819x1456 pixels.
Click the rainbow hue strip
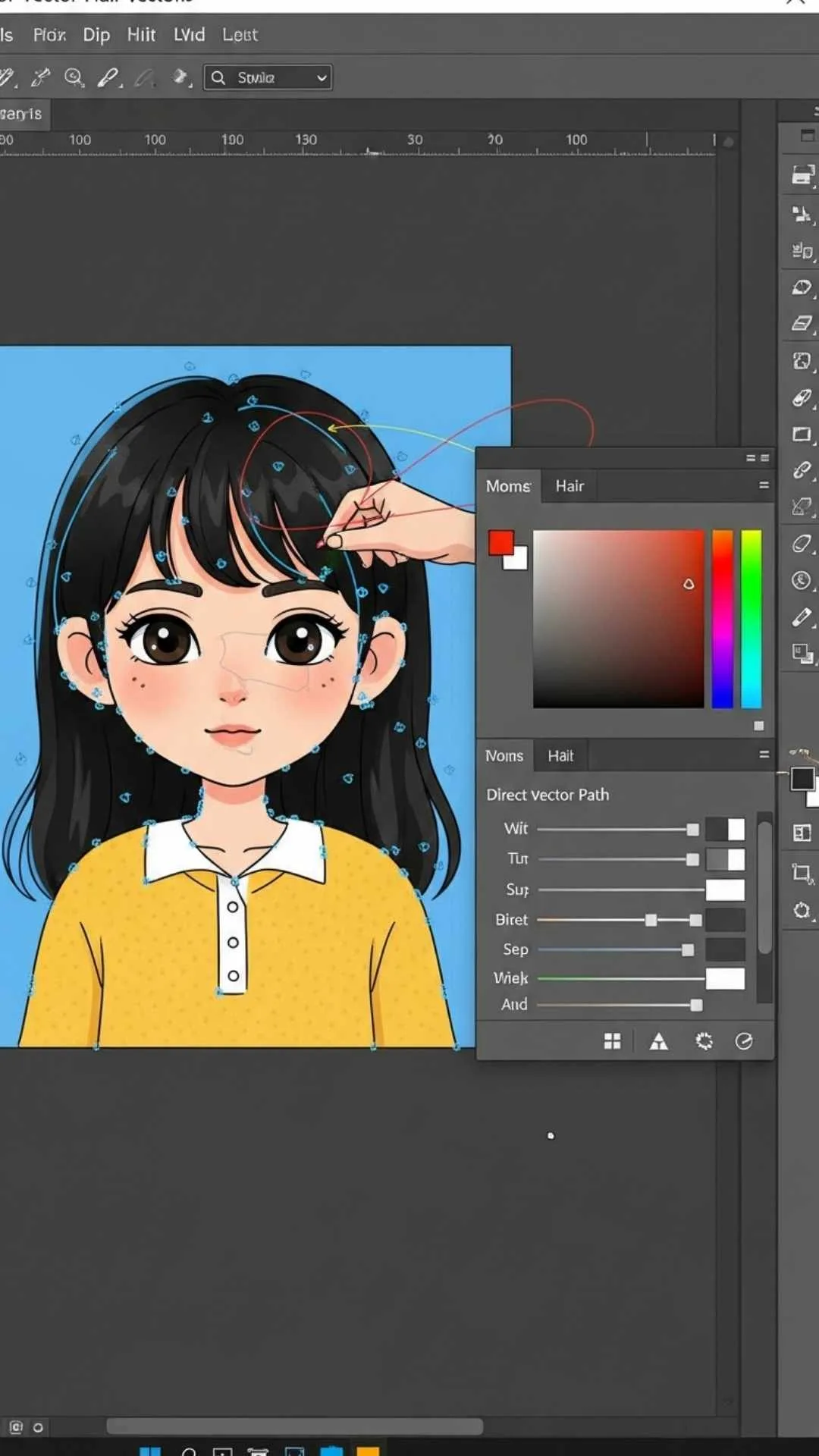point(723,619)
